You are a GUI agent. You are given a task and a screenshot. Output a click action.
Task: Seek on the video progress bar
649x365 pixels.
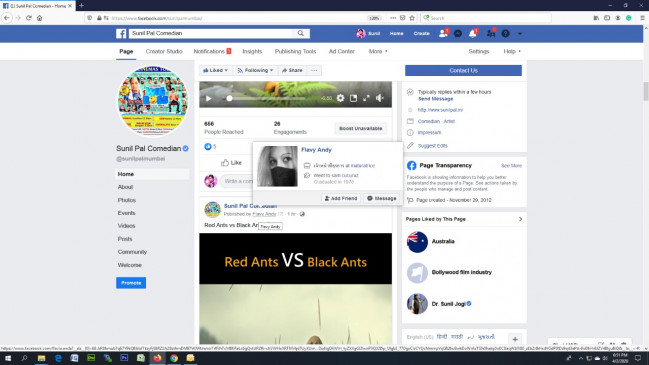(x=267, y=98)
